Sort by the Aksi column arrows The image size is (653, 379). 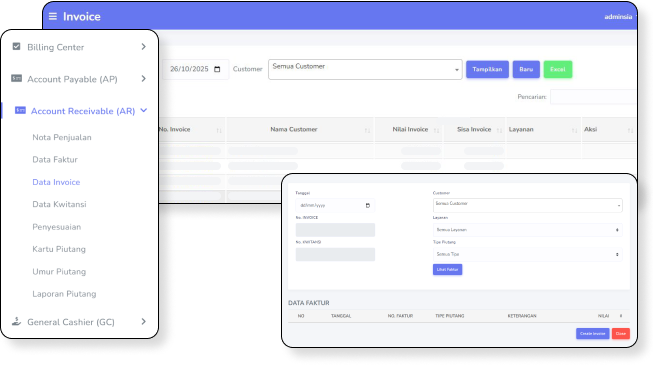(631, 130)
